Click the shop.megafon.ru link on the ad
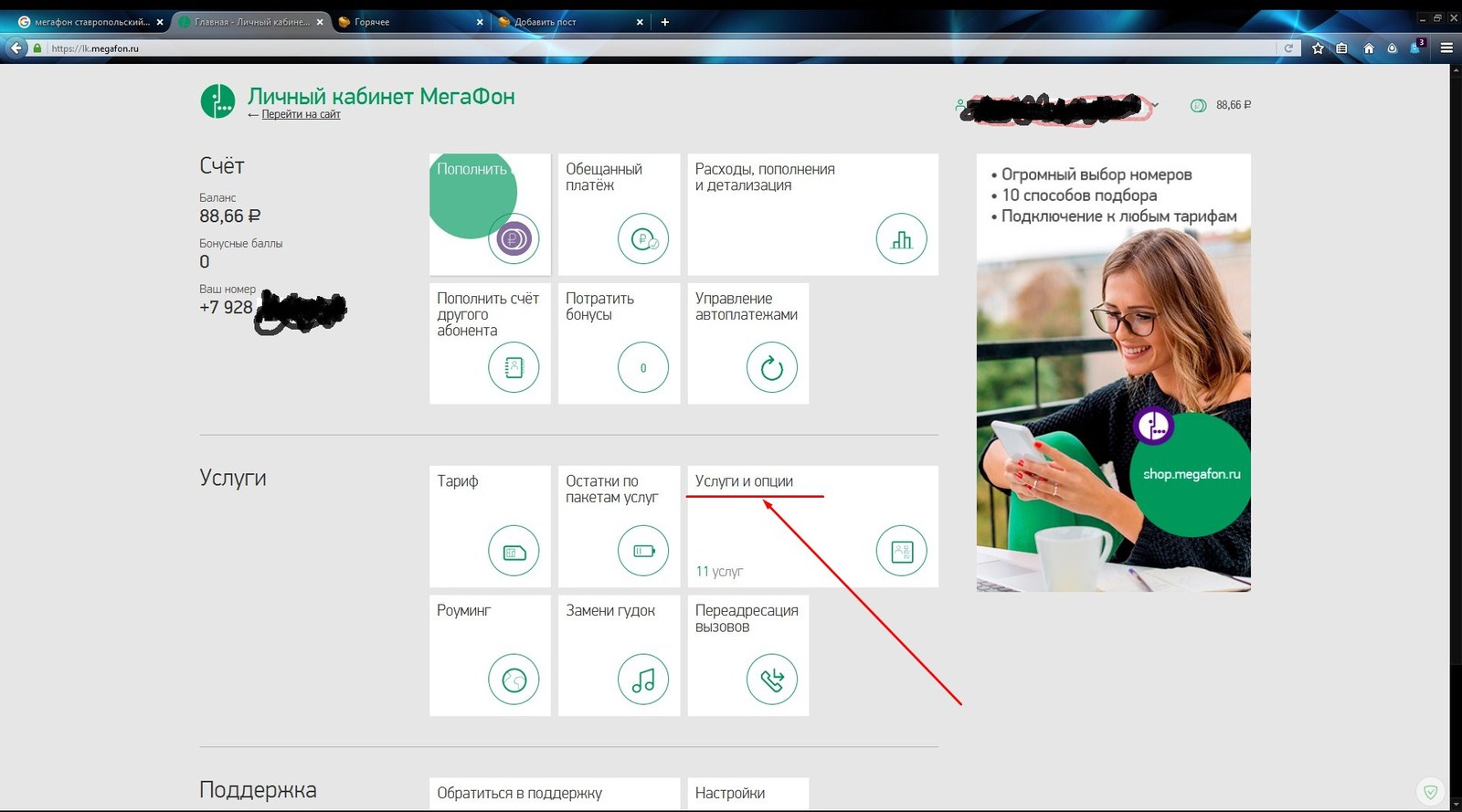 point(1192,474)
